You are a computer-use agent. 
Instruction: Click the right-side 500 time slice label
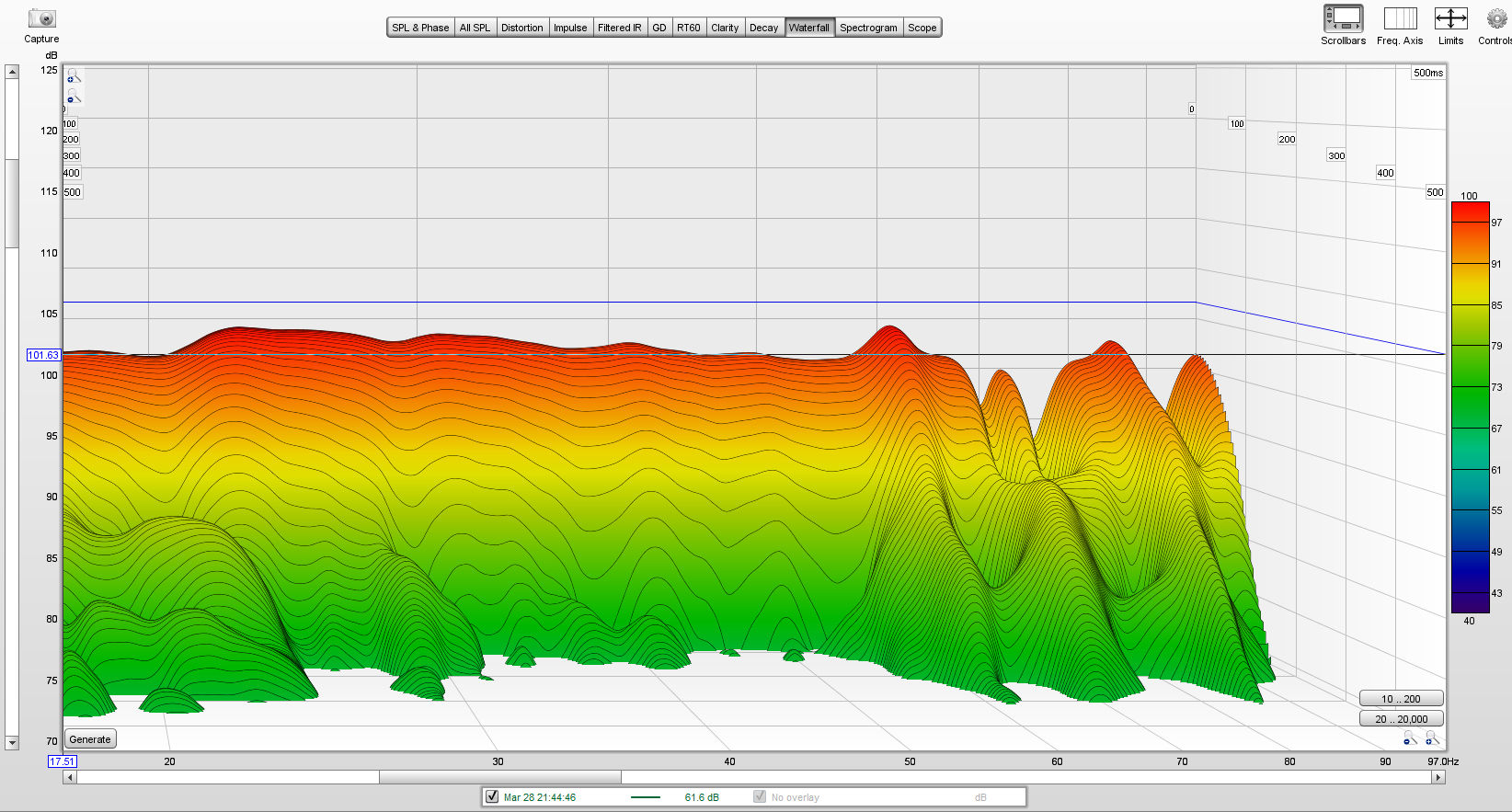click(1435, 192)
